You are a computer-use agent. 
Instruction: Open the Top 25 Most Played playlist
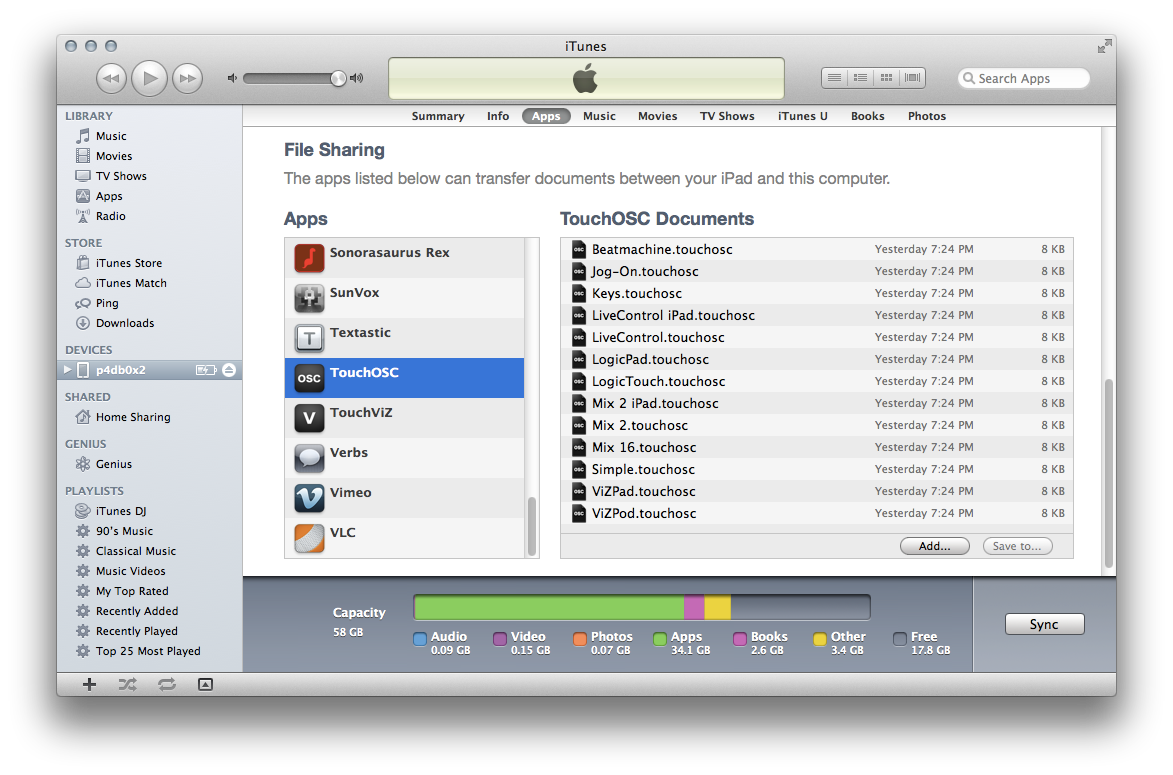[150, 652]
